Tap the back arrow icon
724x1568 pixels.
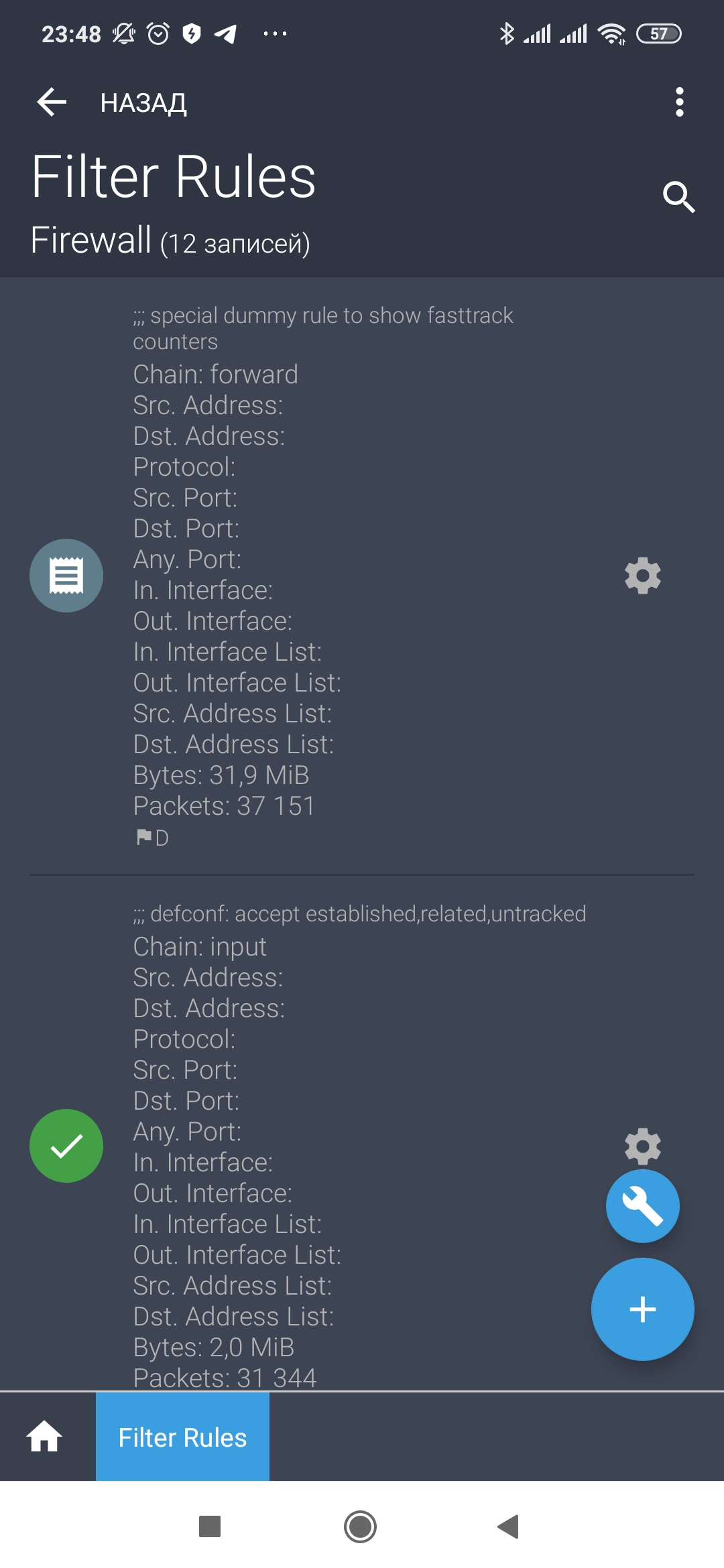52,103
